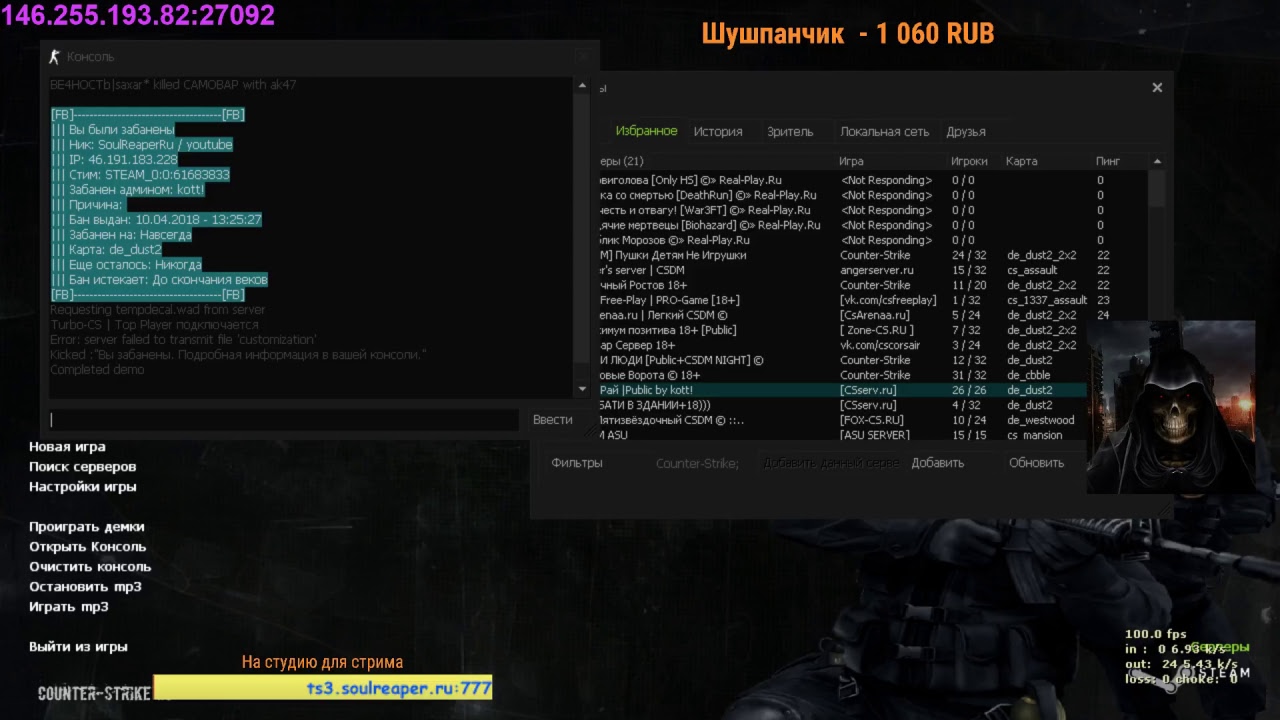
Task: Focus the console command input field
Action: point(284,421)
